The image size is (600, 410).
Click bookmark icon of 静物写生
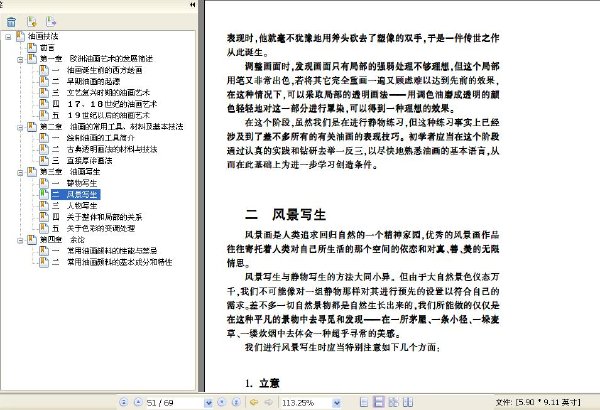44,183
